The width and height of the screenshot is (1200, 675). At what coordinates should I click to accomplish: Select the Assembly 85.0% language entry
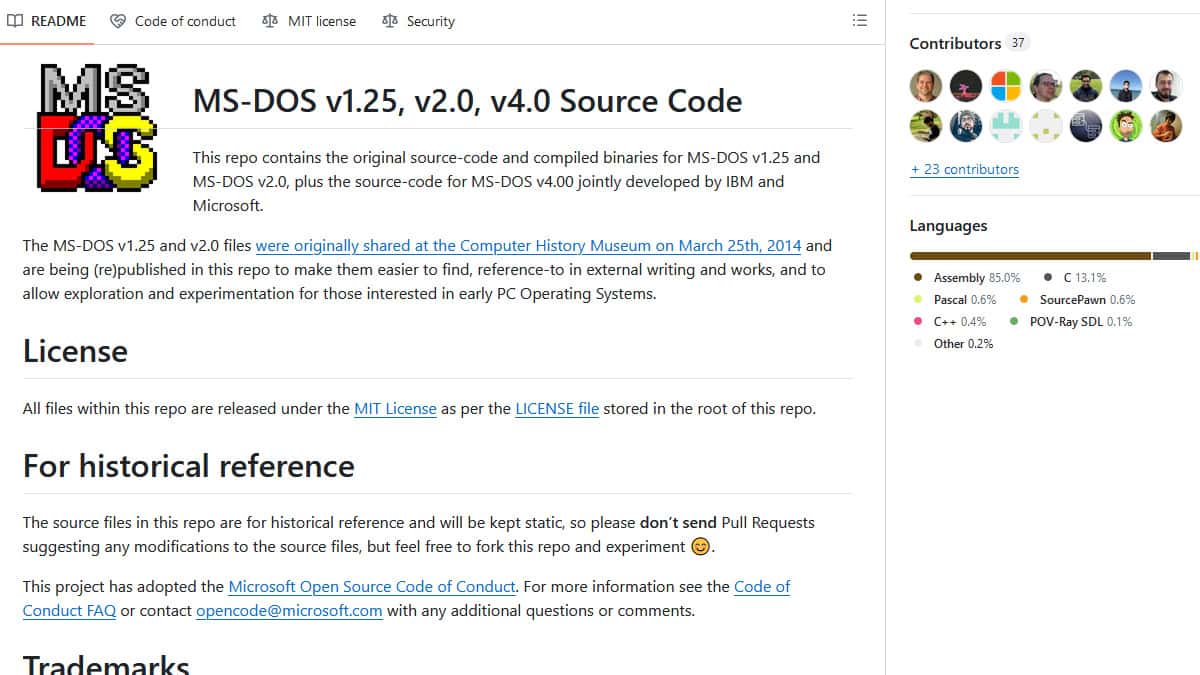tap(967, 277)
